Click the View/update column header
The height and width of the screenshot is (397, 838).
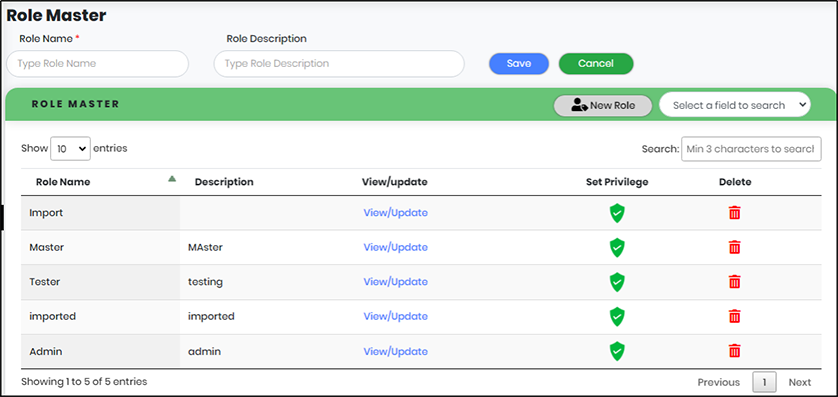point(394,182)
